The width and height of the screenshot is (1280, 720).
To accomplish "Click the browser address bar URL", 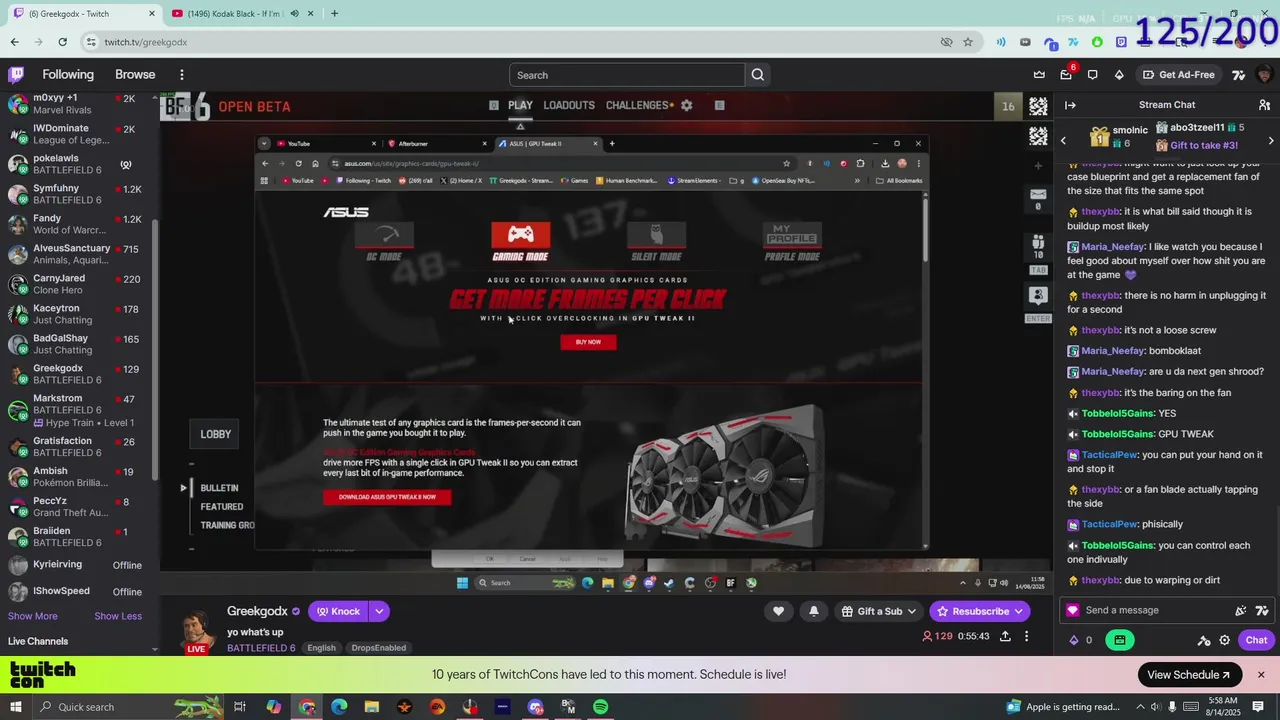I will [146, 42].
